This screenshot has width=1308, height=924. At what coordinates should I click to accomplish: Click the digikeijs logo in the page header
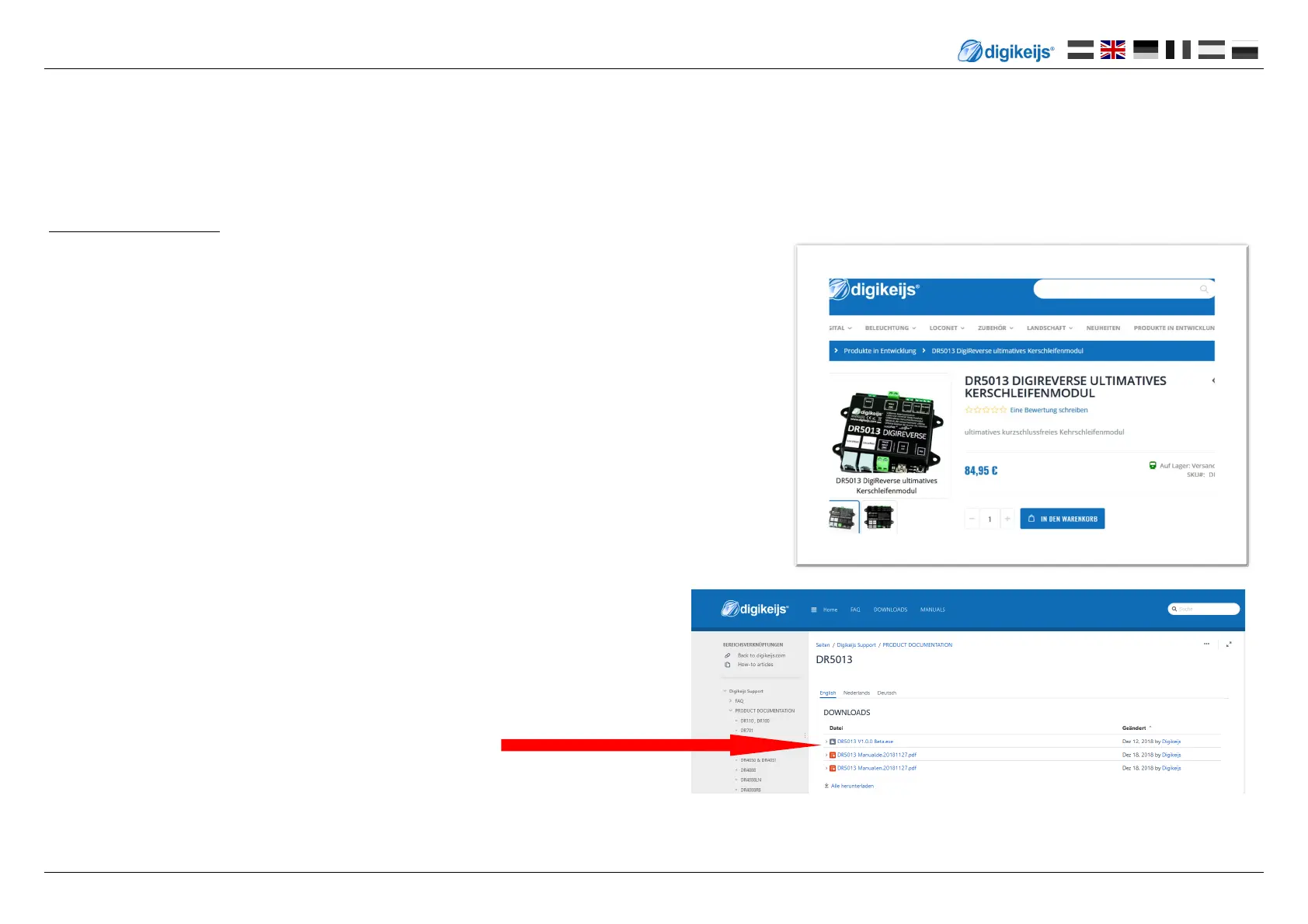(x=1006, y=51)
